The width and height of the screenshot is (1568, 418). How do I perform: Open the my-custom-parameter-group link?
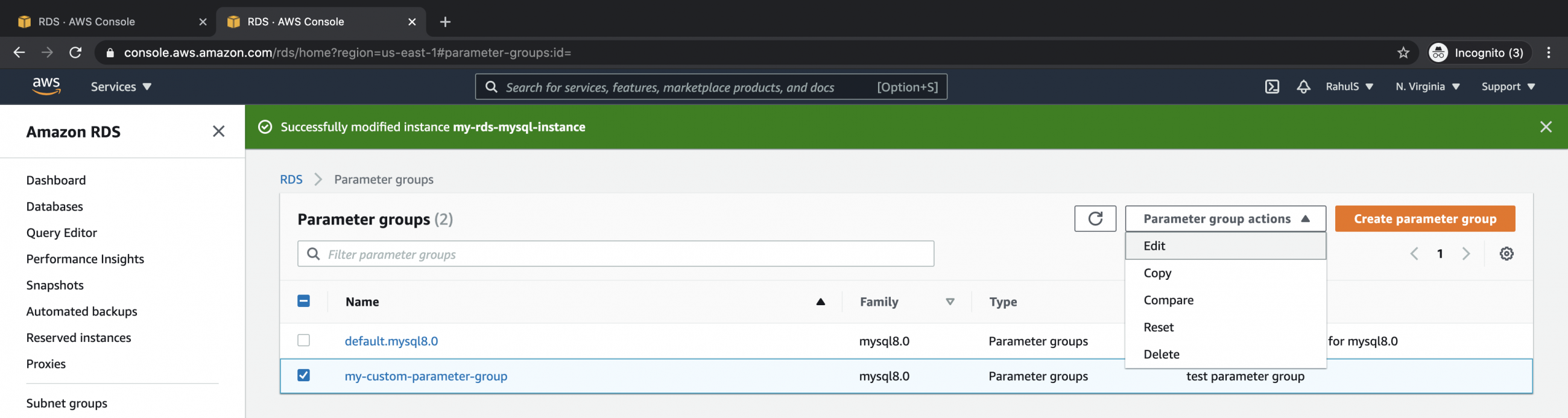[426, 376]
